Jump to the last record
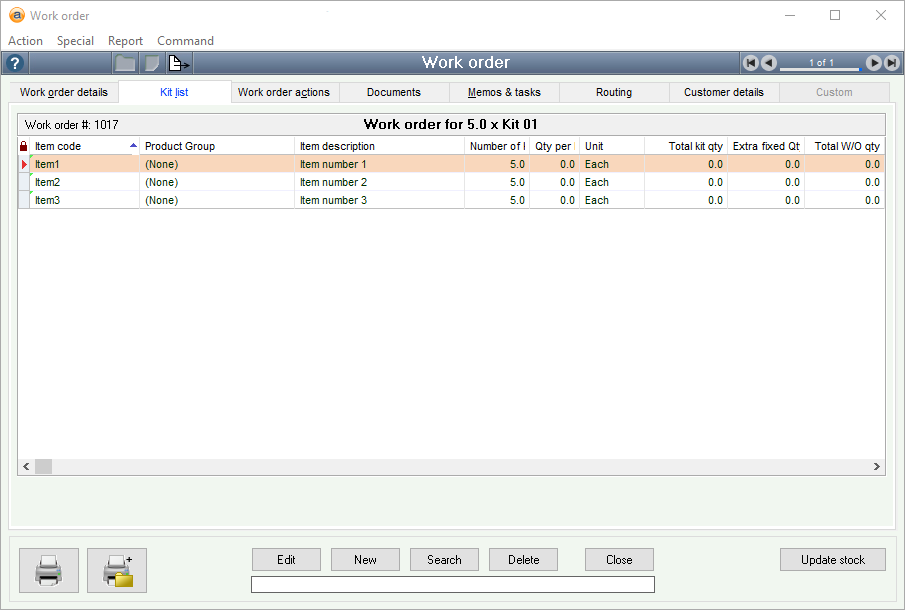 (x=890, y=63)
